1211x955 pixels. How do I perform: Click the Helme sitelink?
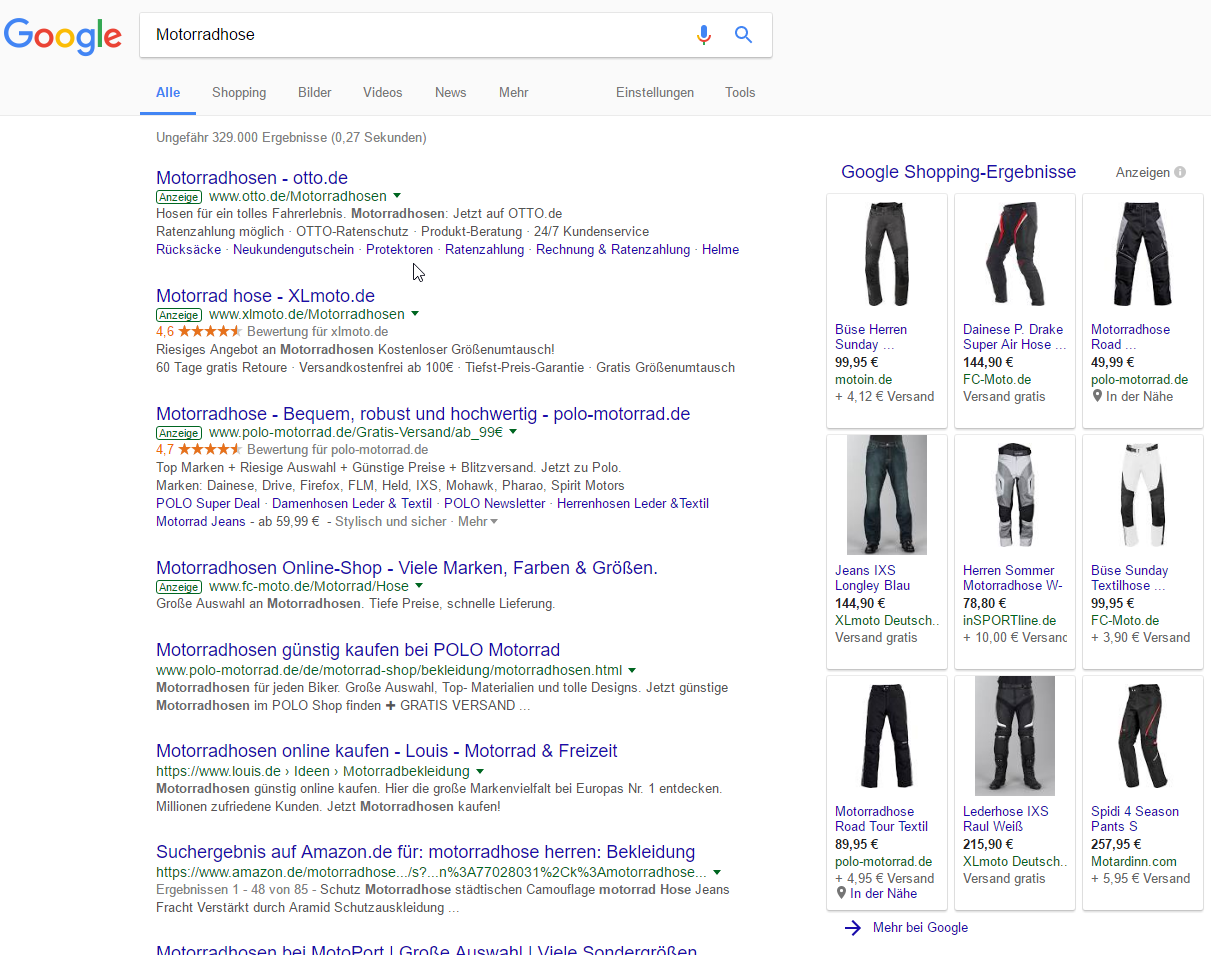720,249
